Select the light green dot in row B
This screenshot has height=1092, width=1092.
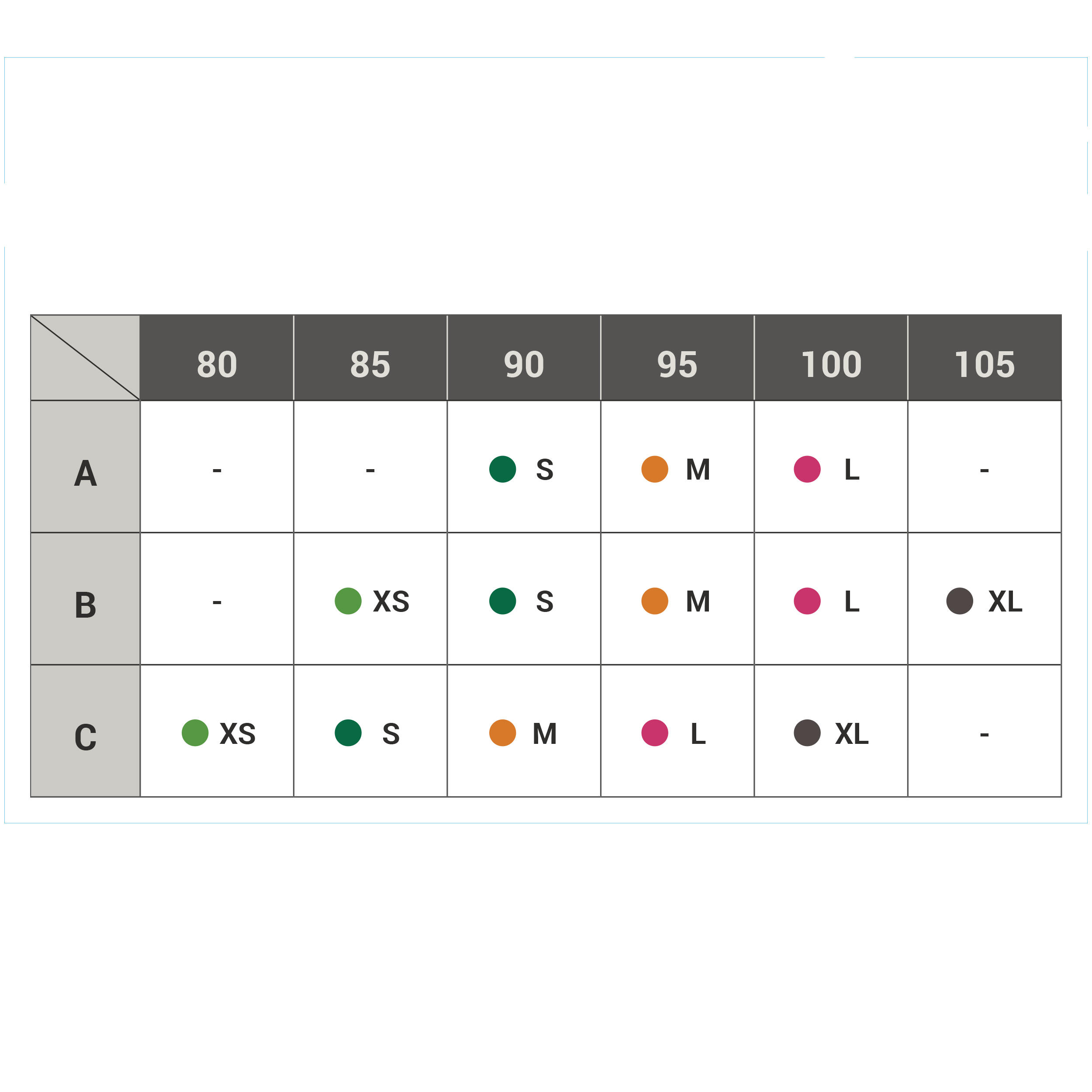348,601
